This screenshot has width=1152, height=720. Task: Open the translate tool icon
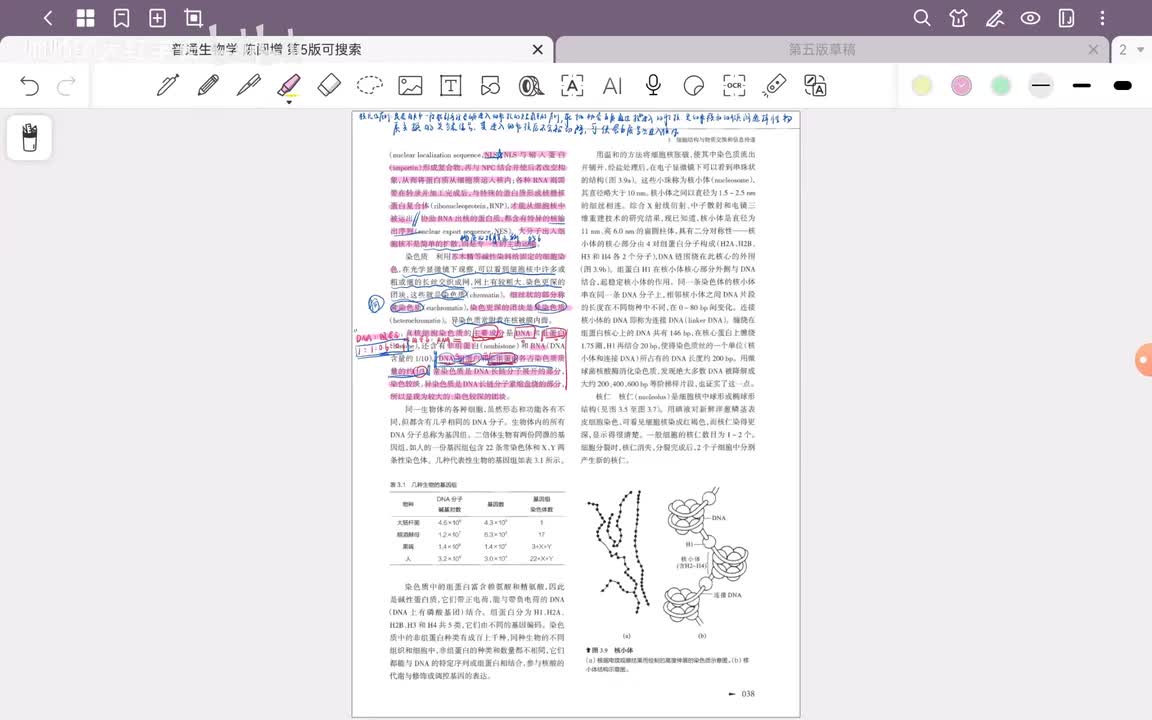(x=815, y=85)
